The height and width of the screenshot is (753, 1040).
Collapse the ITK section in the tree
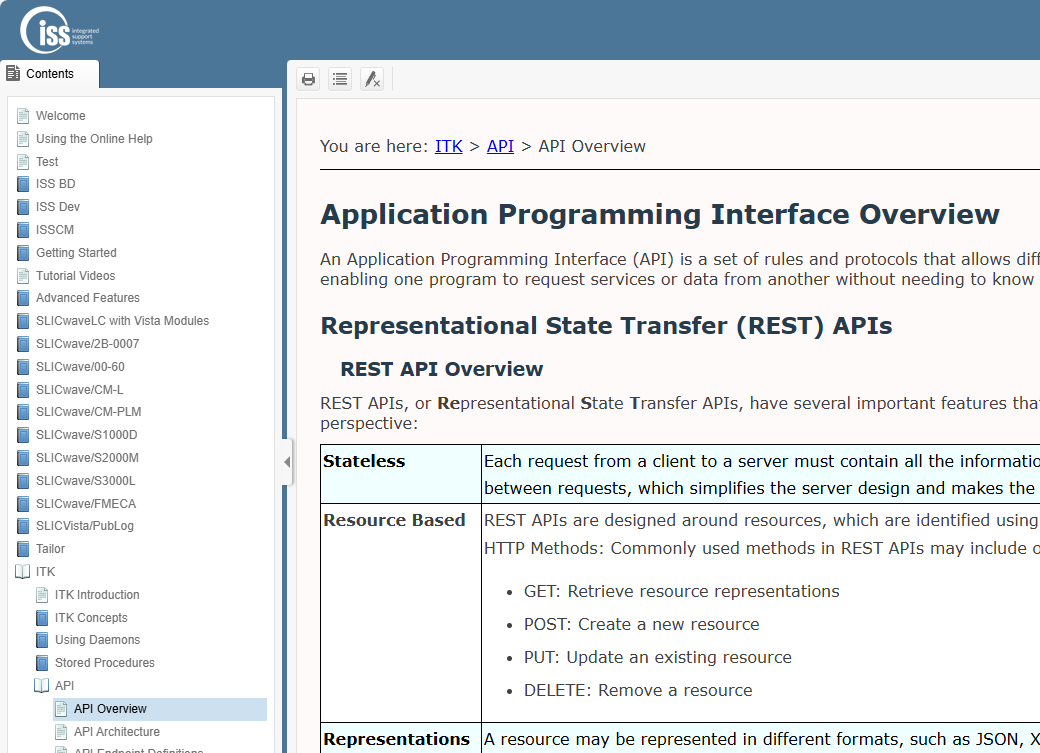tap(22, 571)
